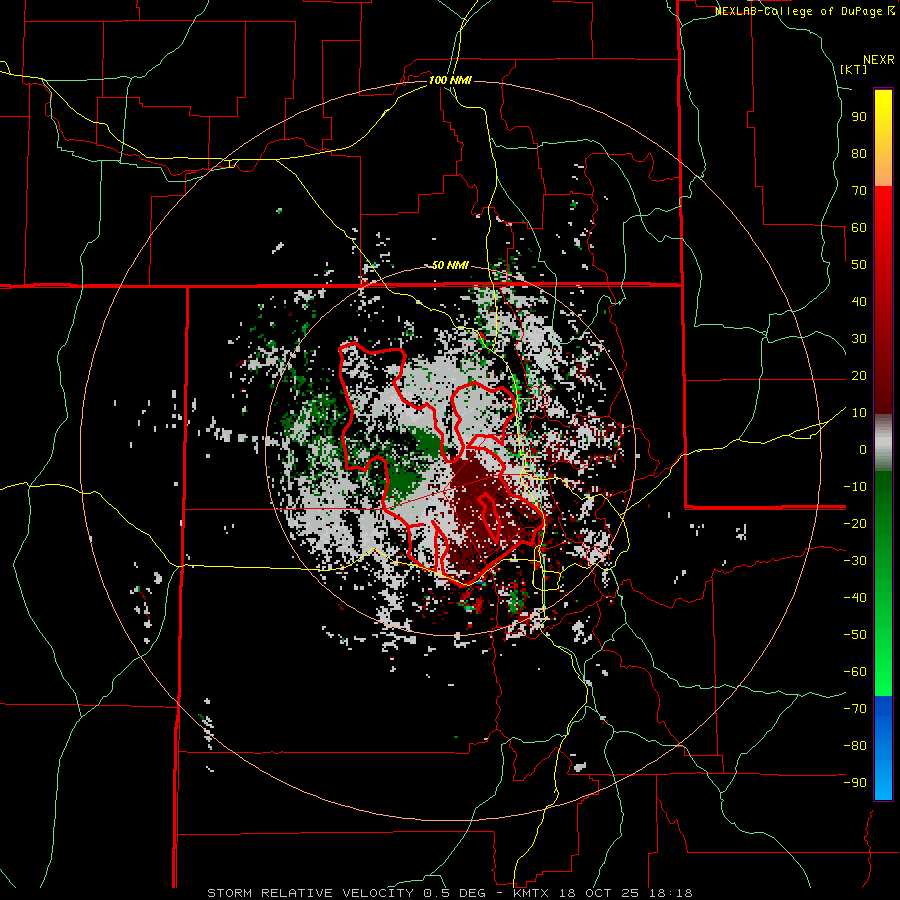
Task: Click the 60 value on the velocity scale
Action: click(x=859, y=227)
